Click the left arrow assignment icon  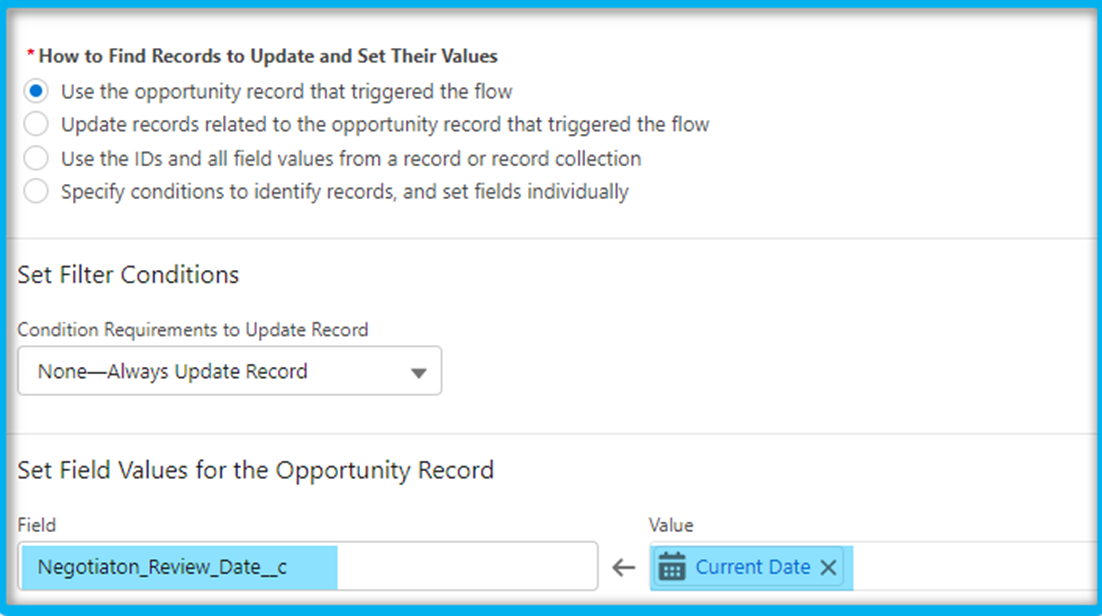623,567
